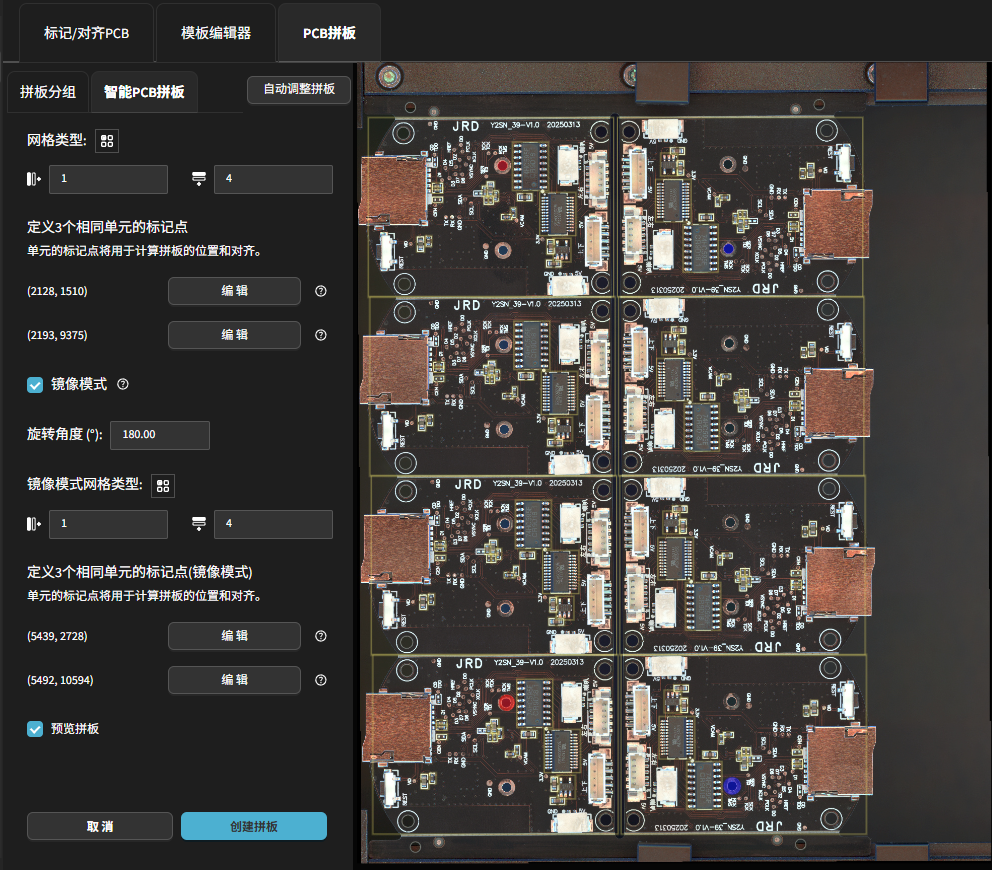Uncheck the 预览拼板 checkbox
Image resolution: width=992 pixels, height=870 pixels.
click(x=35, y=729)
